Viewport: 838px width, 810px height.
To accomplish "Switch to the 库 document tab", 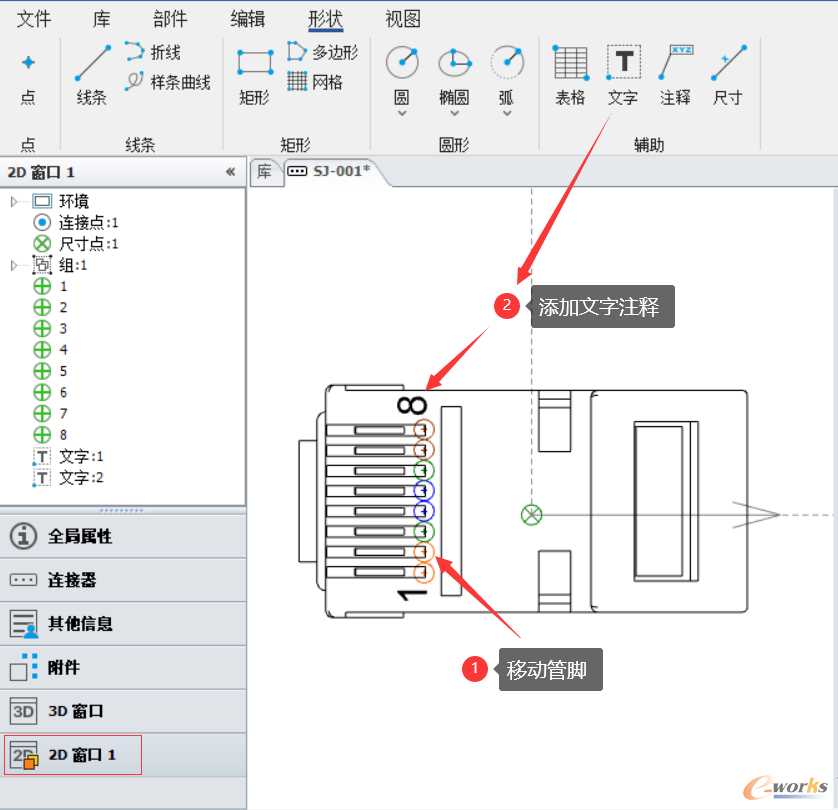I will coord(265,172).
